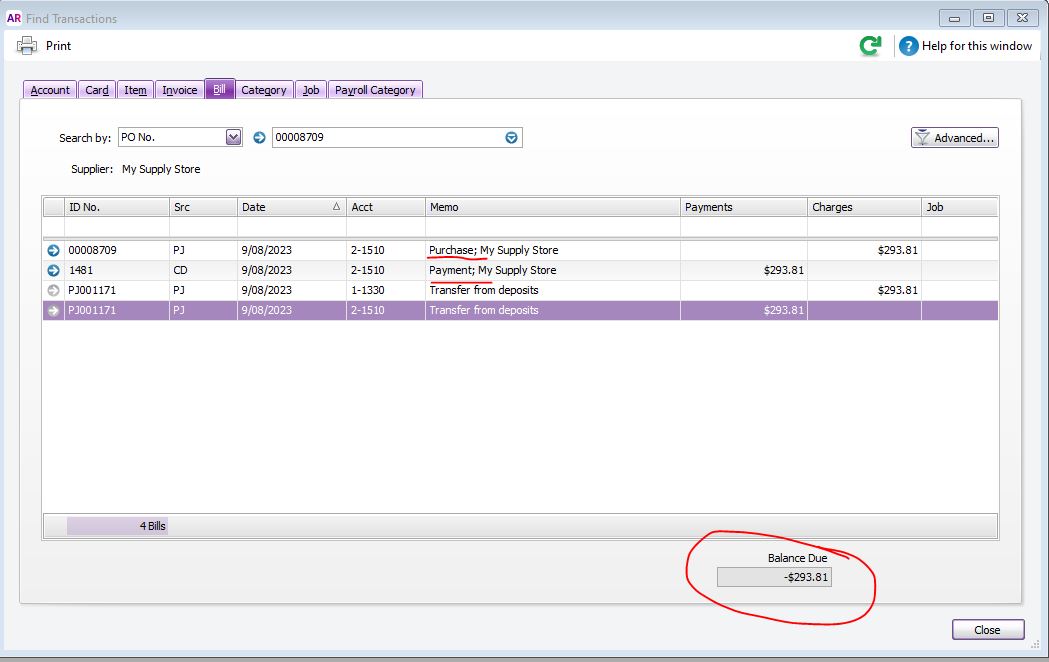Viewport: 1049px width, 662px height.
Task: Click the Print printer icon
Action: (27, 45)
